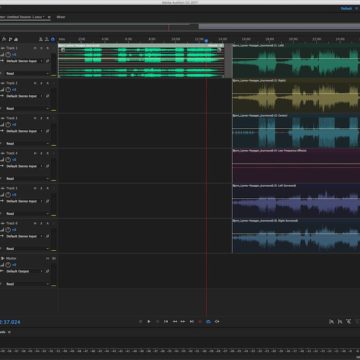Toggle the Loop Playback button
The image size is (360, 360).
click(208, 322)
